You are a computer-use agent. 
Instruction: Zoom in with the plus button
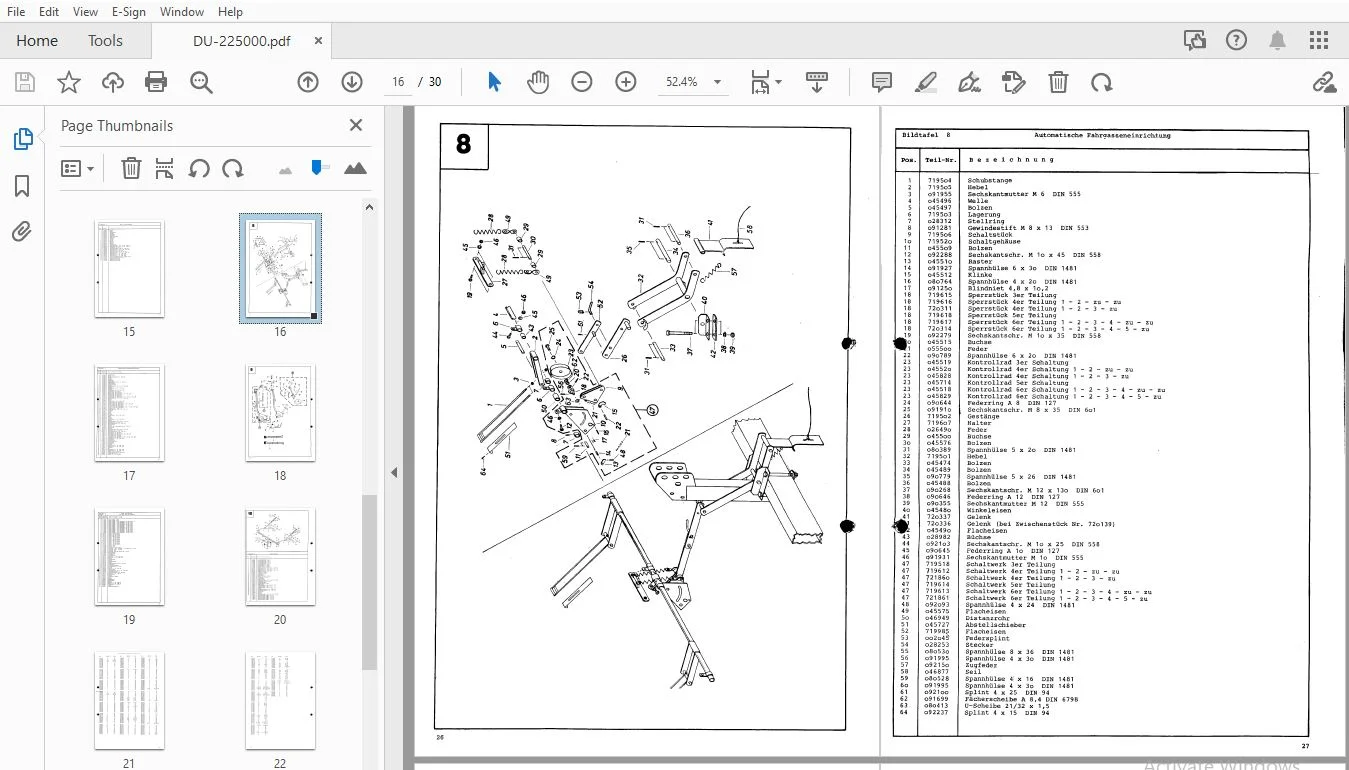626,82
